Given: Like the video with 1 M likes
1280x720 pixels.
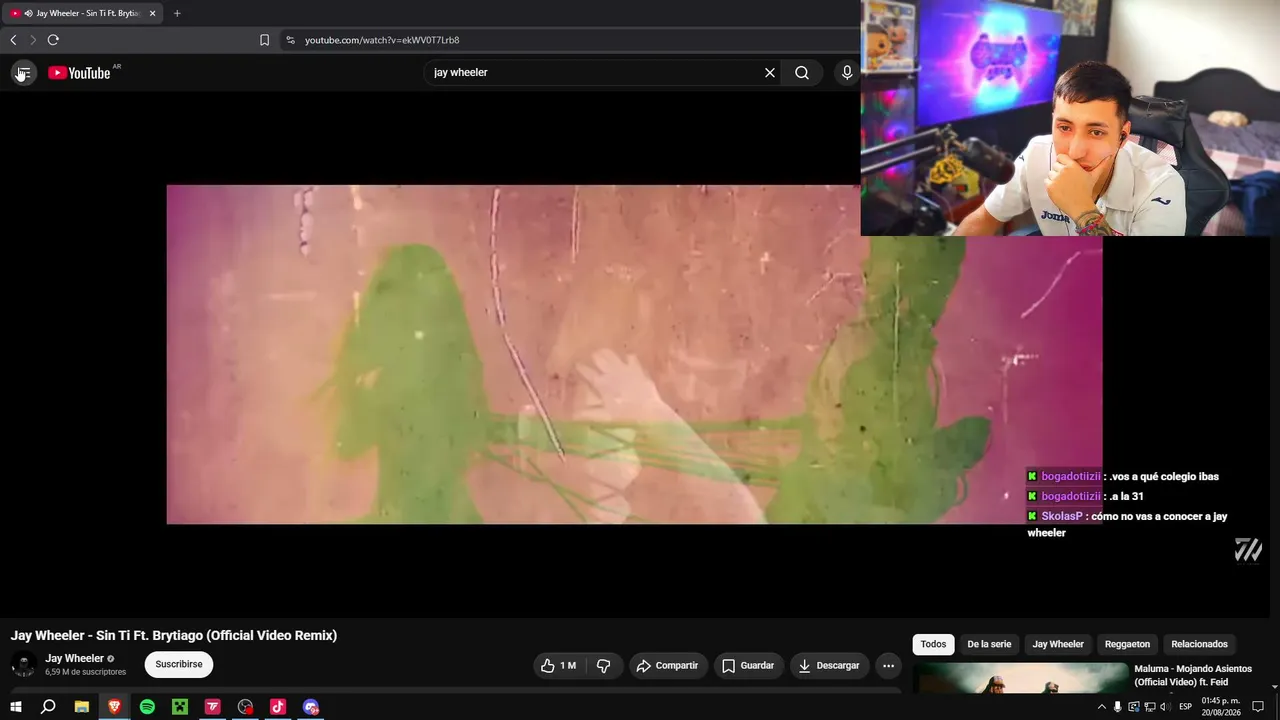Looking at the screenshot, I should [x=559, y=666].
